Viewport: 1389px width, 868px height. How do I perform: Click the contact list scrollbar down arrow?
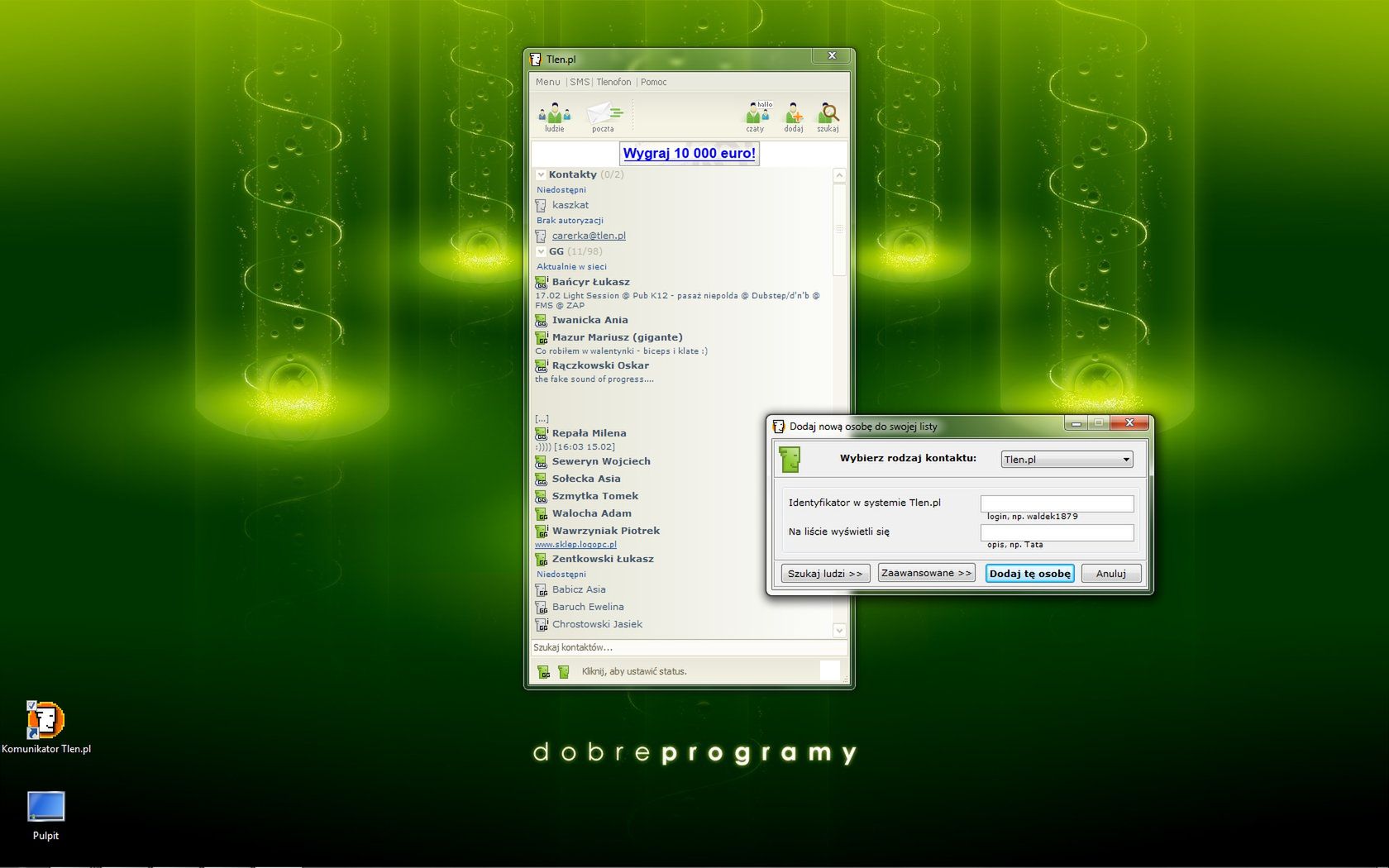(839, 631)
